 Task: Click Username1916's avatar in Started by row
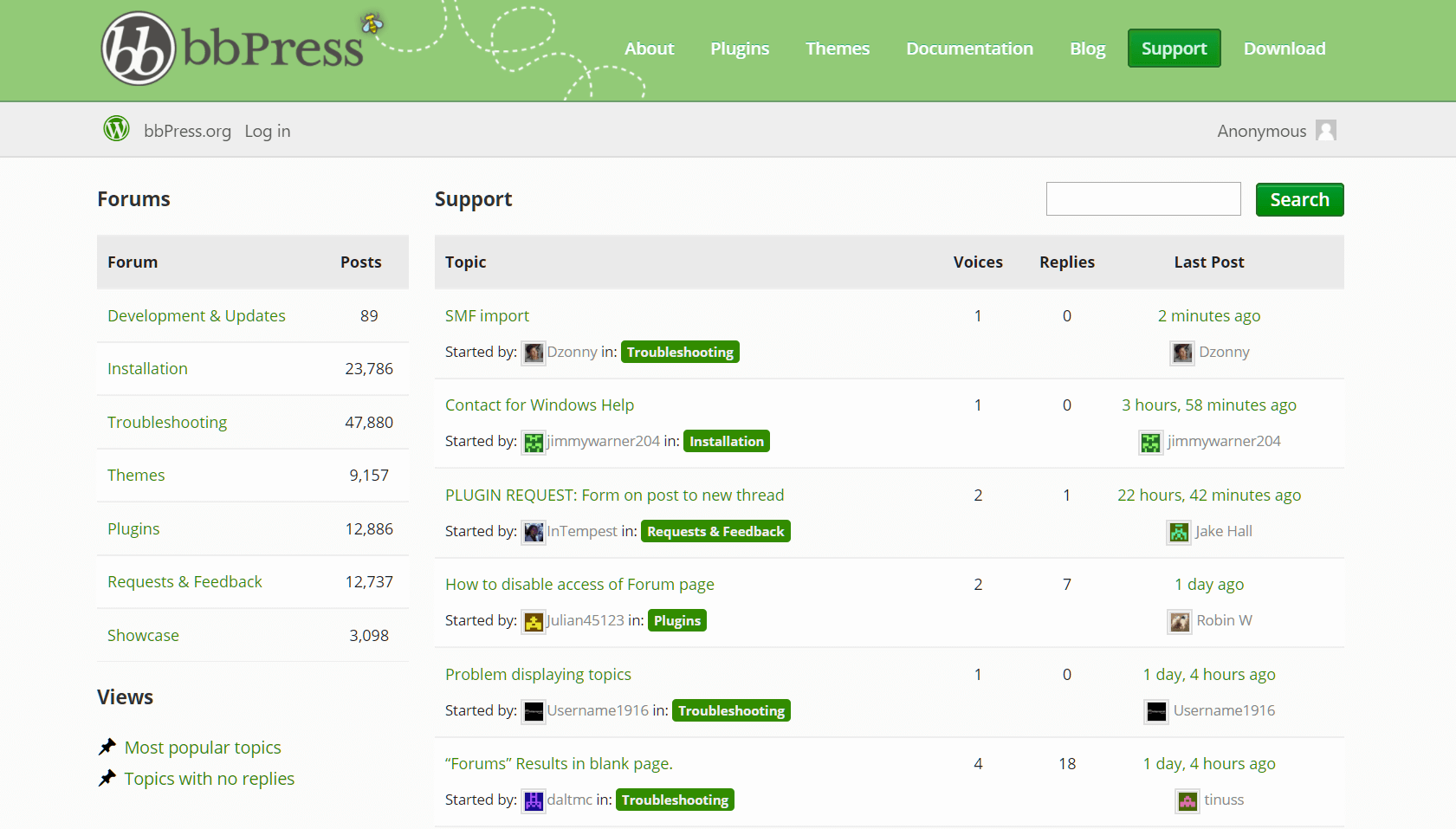pyautogui.click(x=534, y=711)
